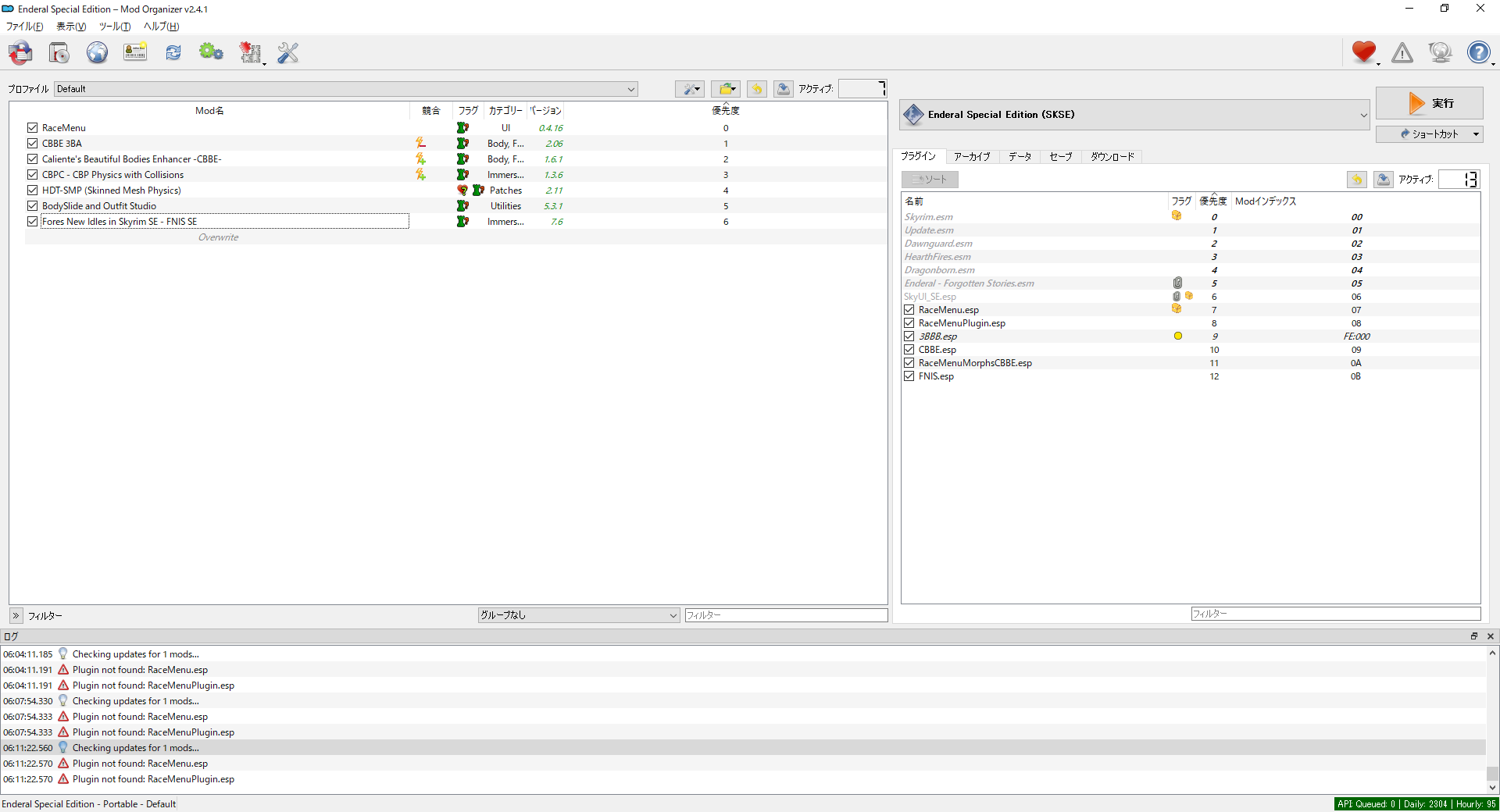The width and height of the screenshot is (1500, 812).
Task: Click the instance manager icon
Action: point(21,53)
